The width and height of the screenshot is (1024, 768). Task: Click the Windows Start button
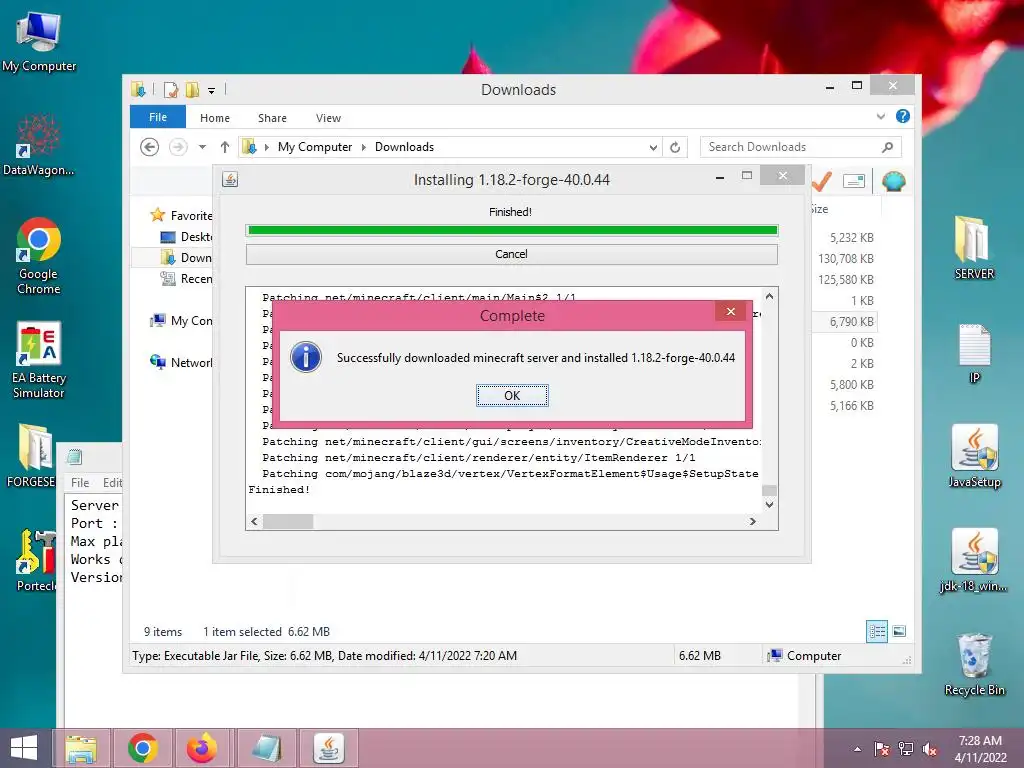pyautogui.click(x=24, y=748)
